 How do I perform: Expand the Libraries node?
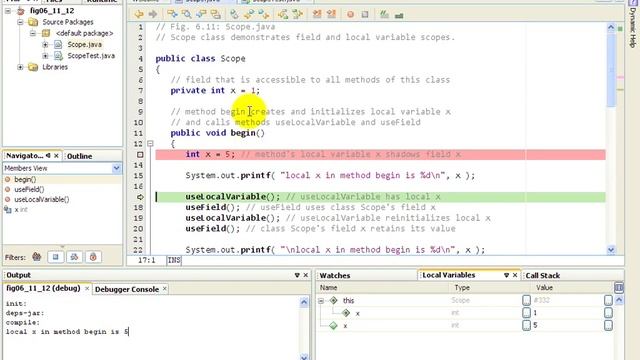coord(20,67)
